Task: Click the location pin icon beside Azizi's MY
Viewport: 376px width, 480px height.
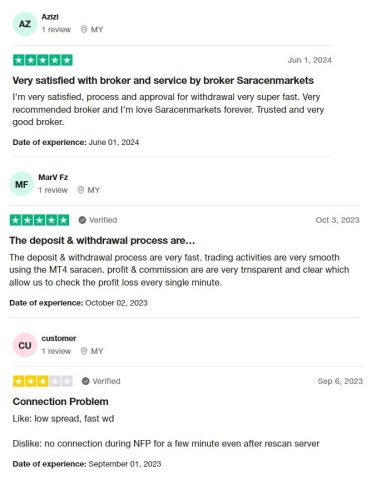Action: (84, 29)
